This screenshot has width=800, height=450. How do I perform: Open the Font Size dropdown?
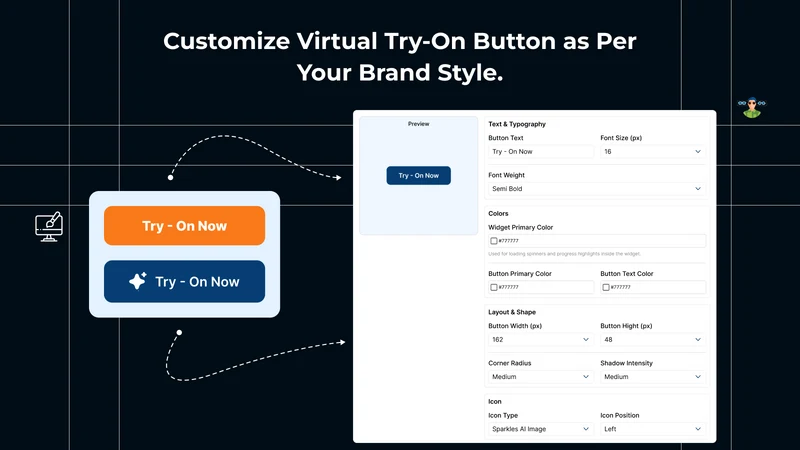tap(653, 152)
